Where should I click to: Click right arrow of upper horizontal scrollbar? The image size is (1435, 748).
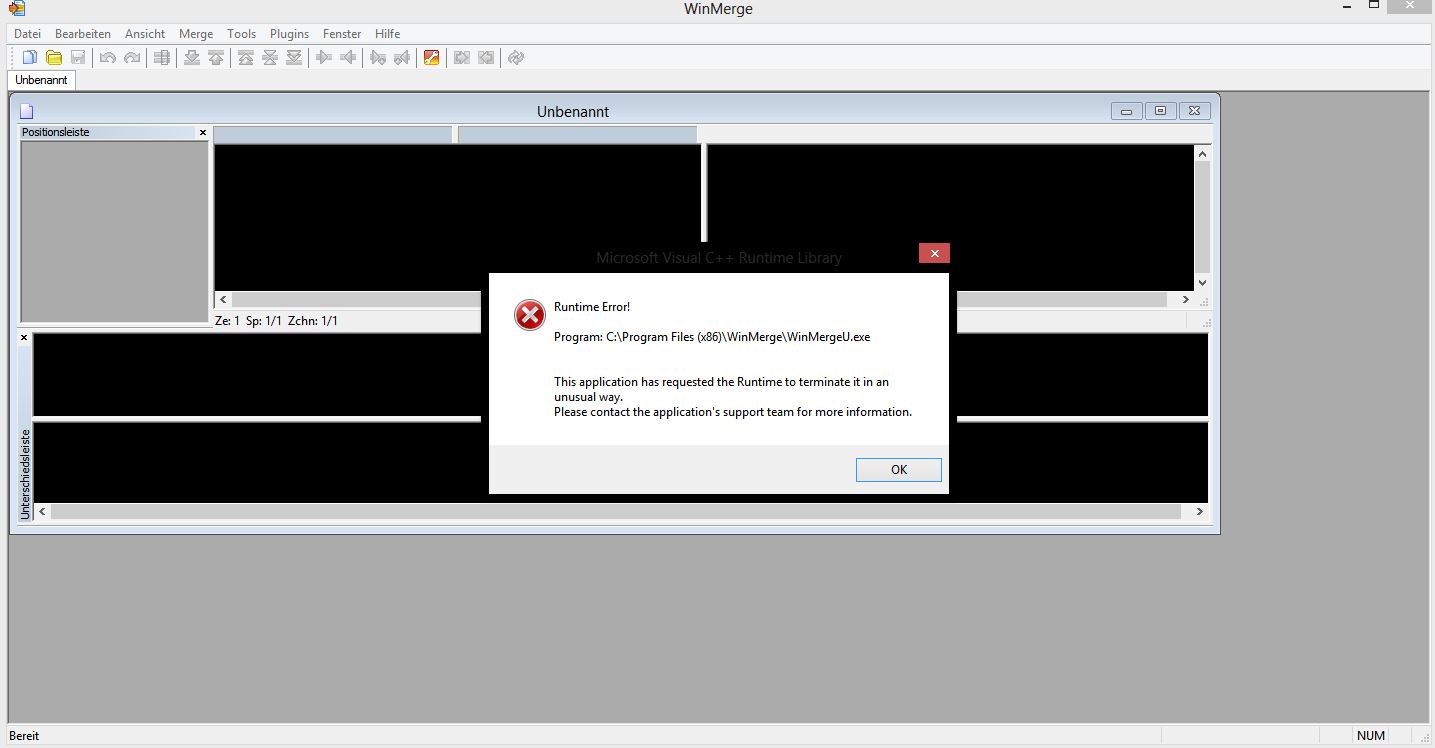(x=1186, y=299)
